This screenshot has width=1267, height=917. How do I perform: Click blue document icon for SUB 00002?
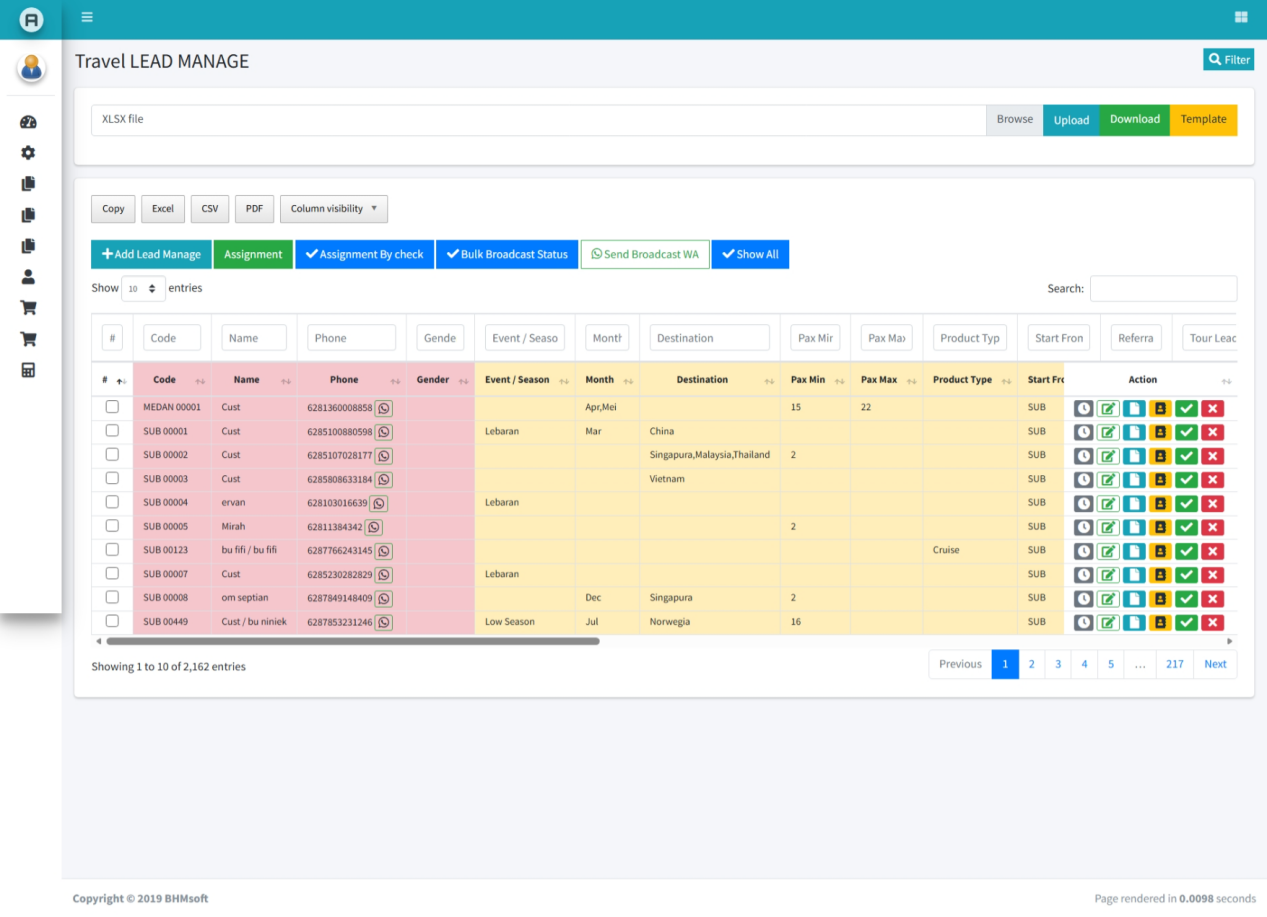pos(1134,456)
